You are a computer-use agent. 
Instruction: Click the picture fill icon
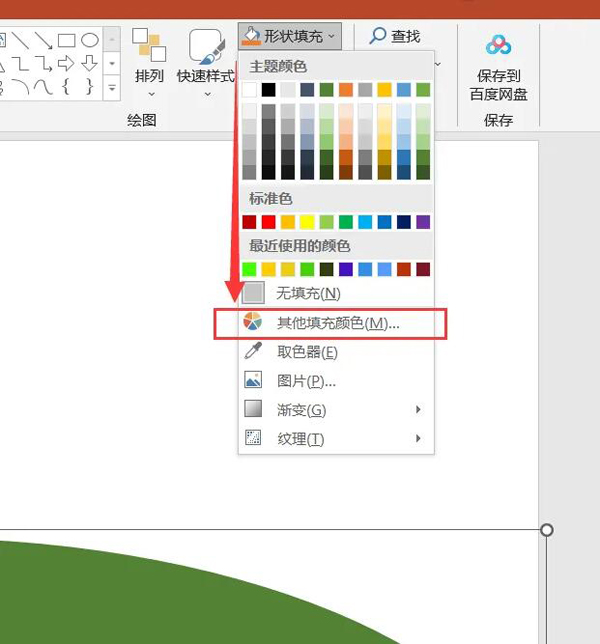(253, 380)
